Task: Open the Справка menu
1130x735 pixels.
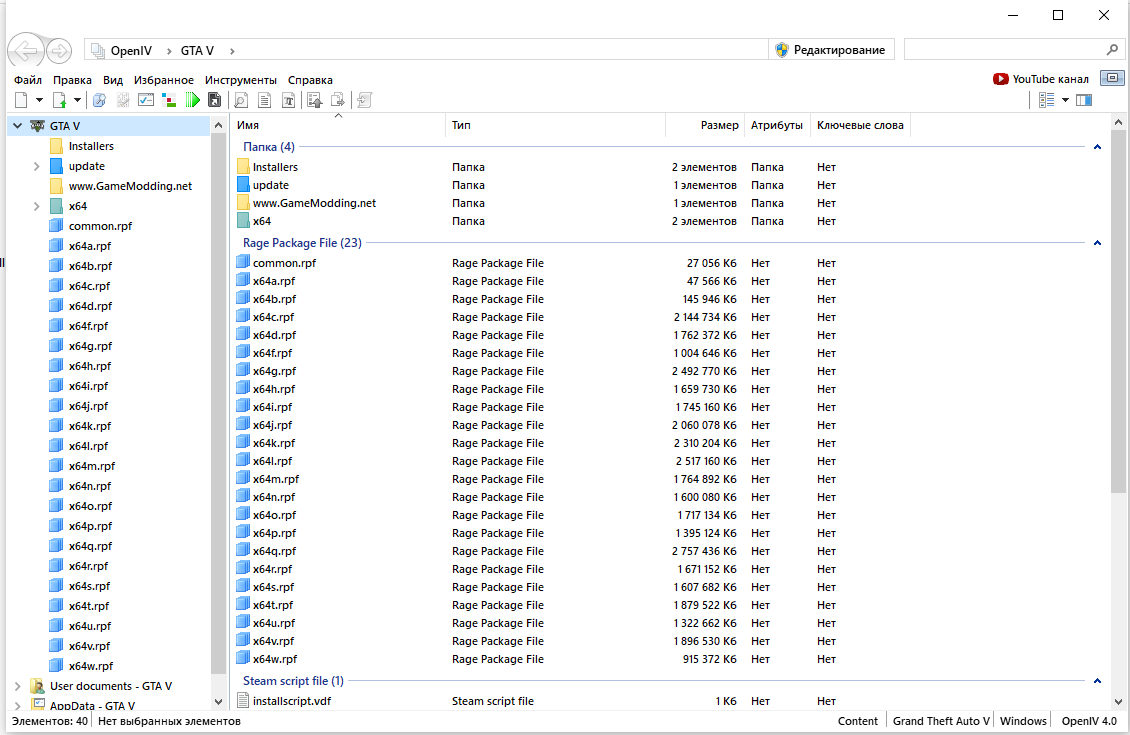Action: (x=310, y=80)
